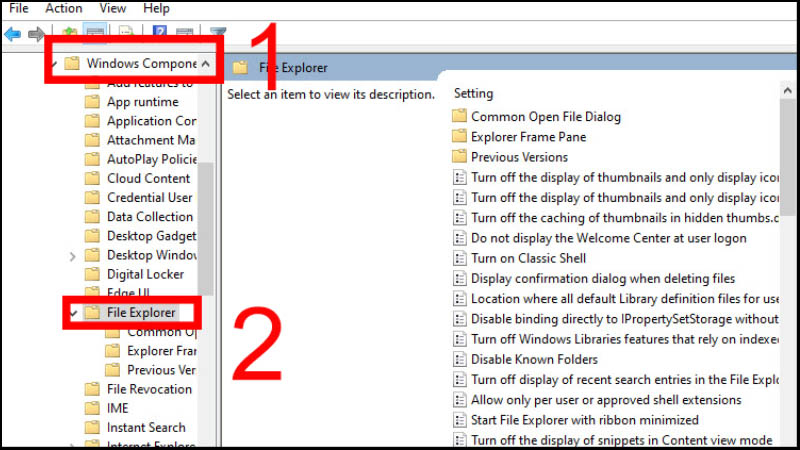Viewport: 800px width, 450px height.
Task: Click policy icon beside Allow only per user extensions
Action: click(460, 399)
